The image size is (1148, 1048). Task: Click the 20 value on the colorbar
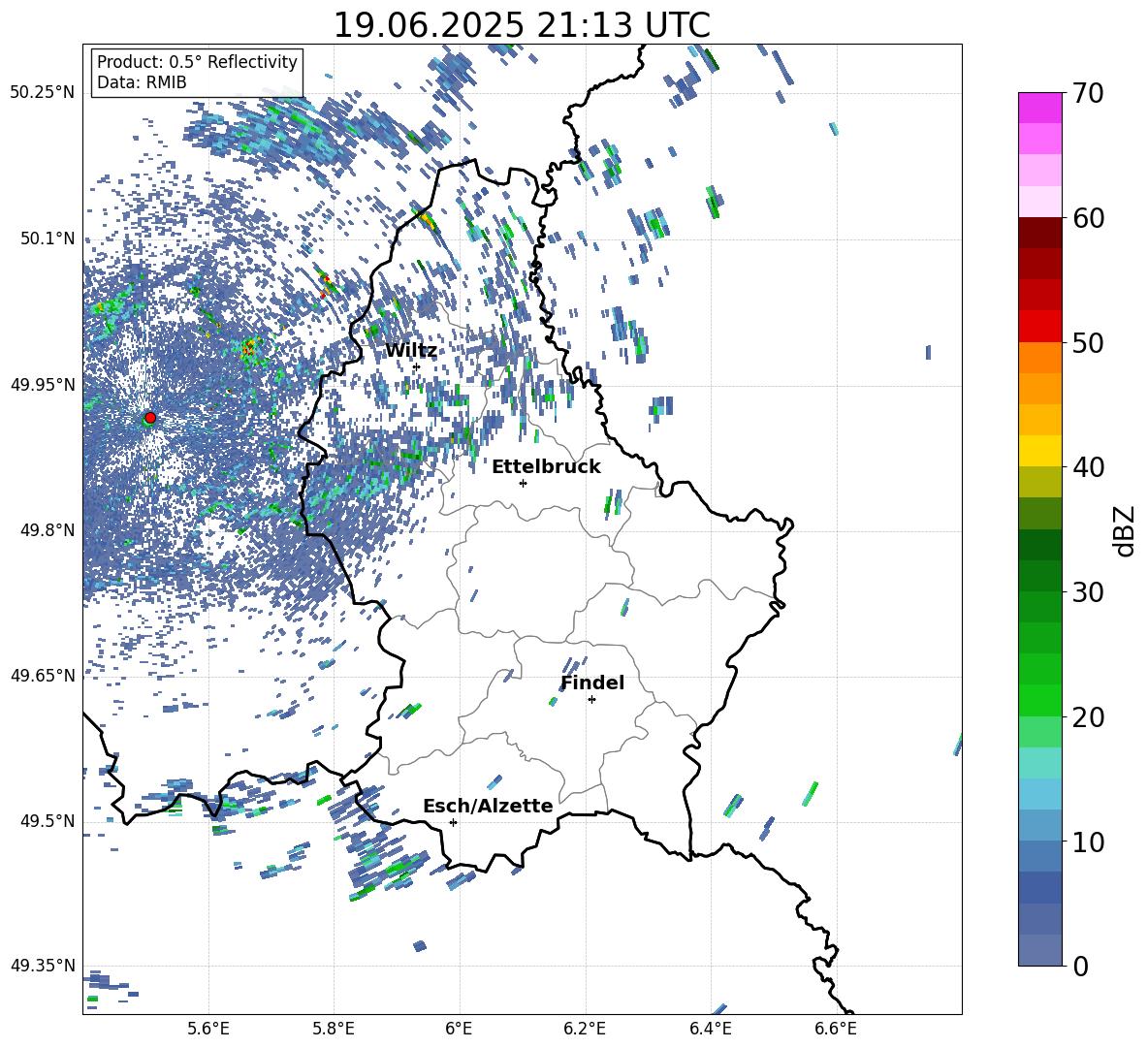1088,717
